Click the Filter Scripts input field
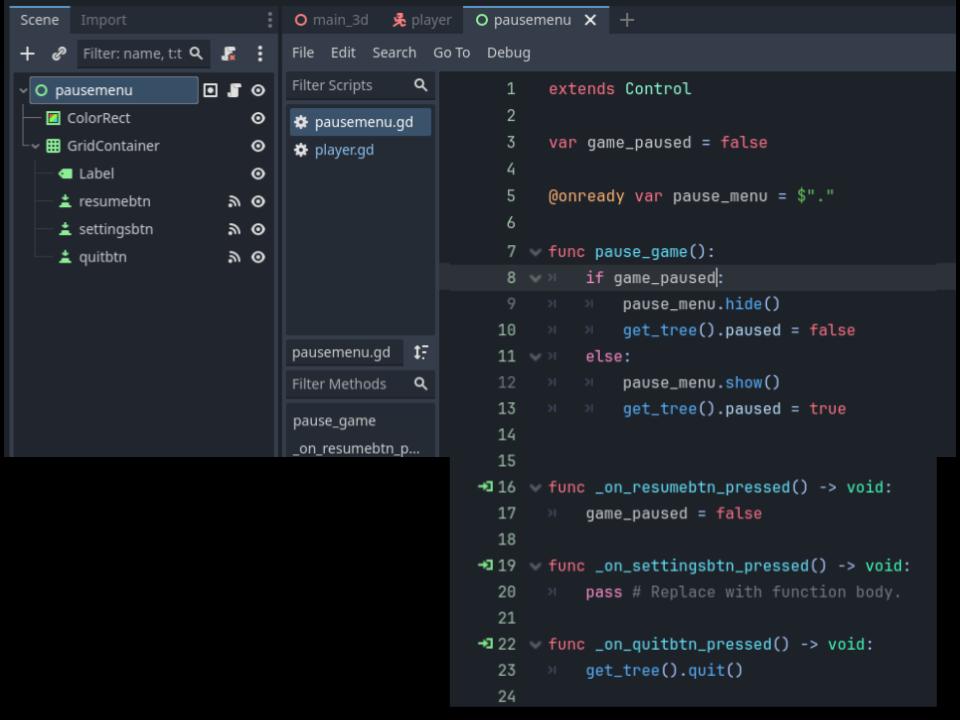Viewport: 960px width, 720px height. [x=350, y=86]
